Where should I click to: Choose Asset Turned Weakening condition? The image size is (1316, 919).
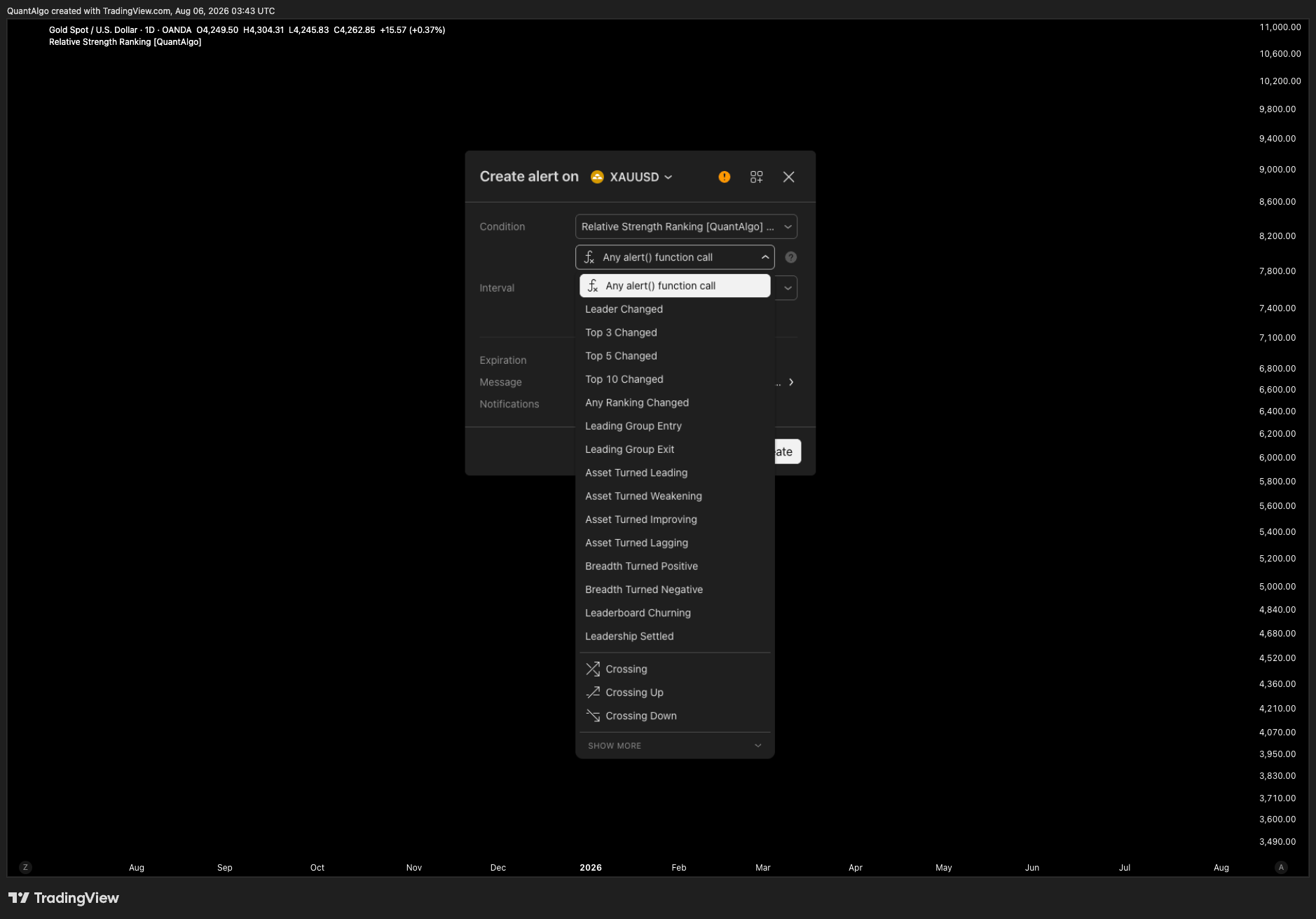pyautogui.click(x=675, y=496)
